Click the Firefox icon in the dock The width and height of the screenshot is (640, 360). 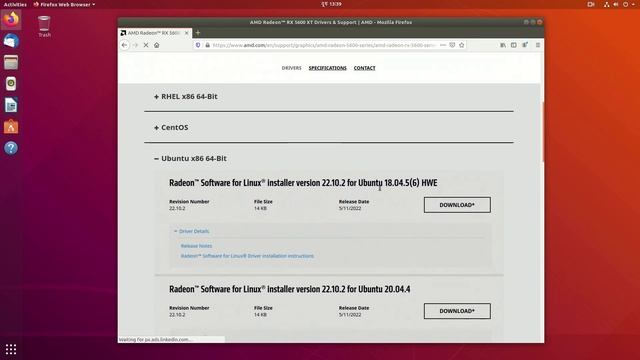coord(11,19)
